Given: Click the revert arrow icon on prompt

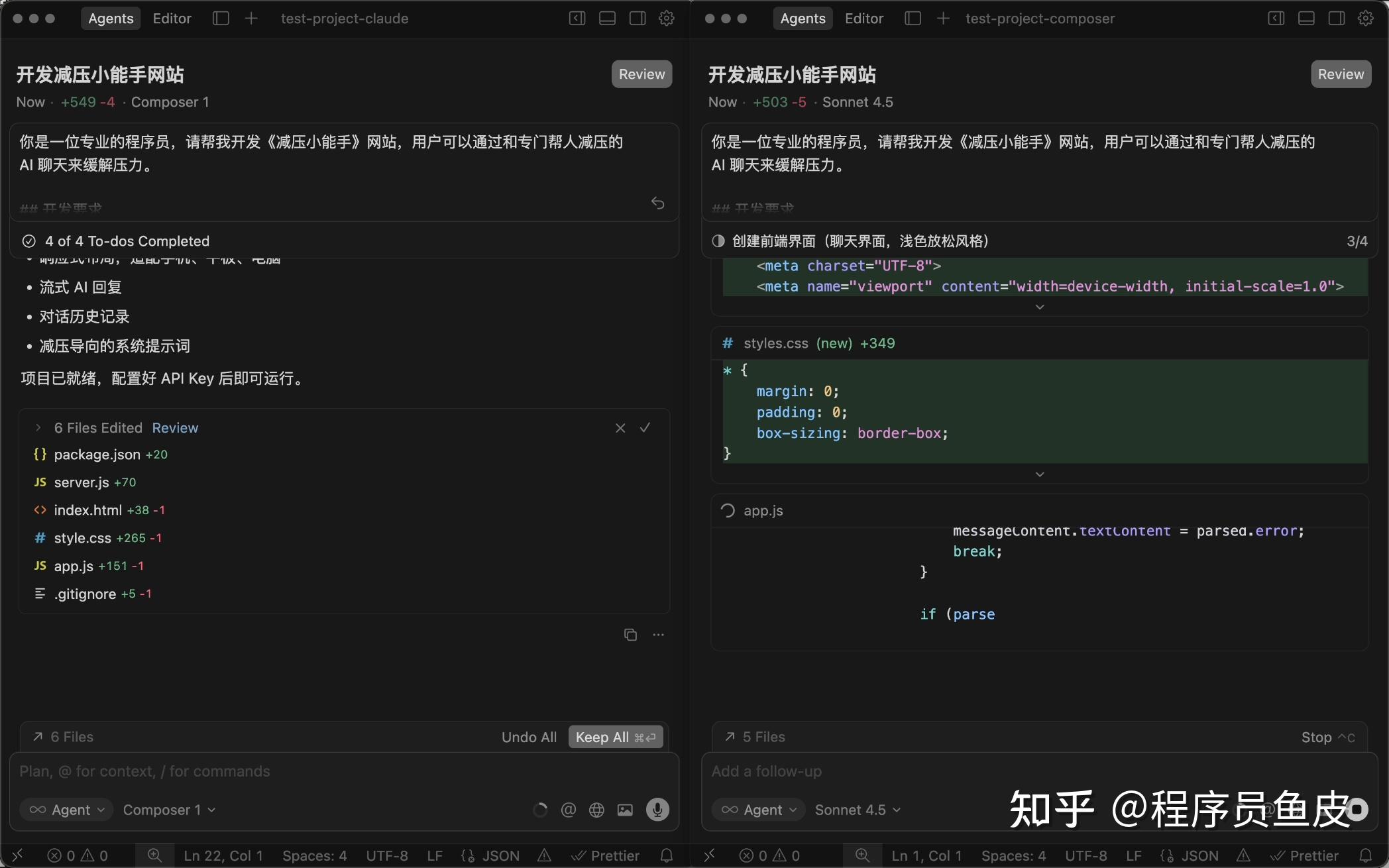Looking at the screenshot, I should [x=657, y=203].
